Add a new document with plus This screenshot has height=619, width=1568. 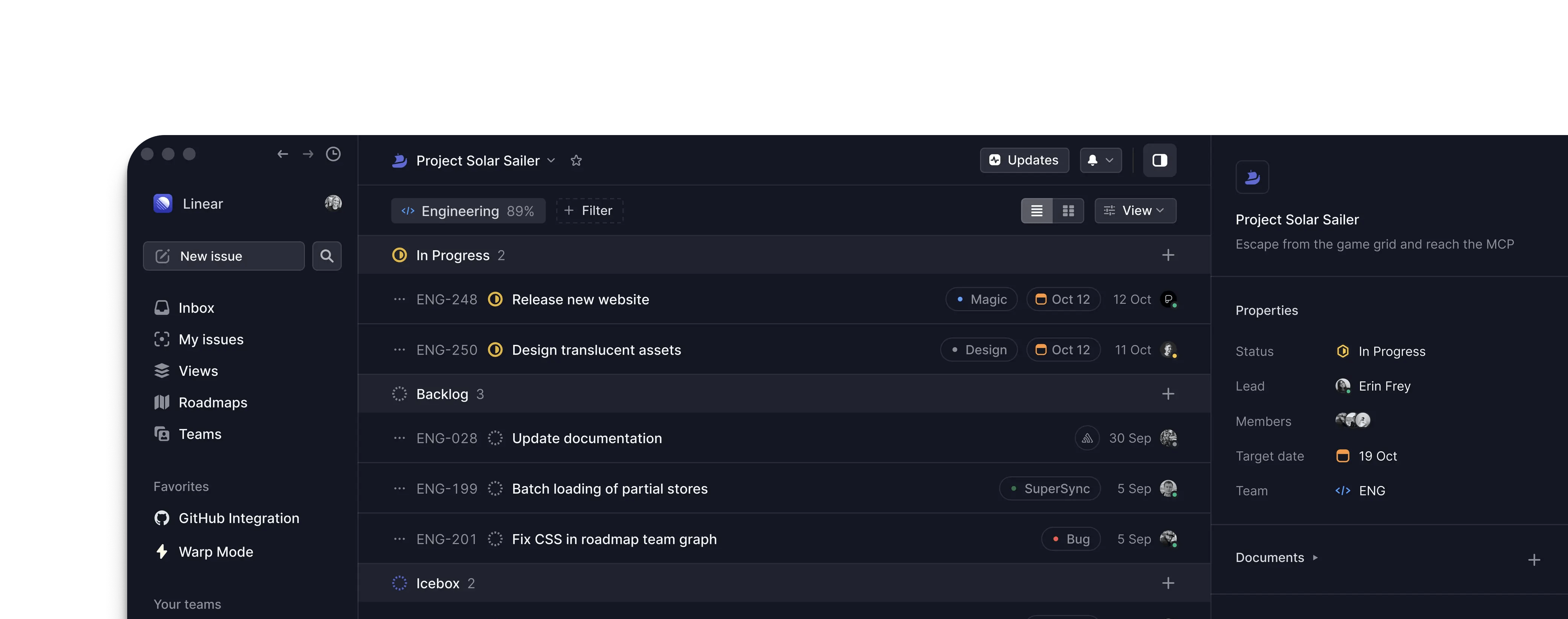point(1534,560)
